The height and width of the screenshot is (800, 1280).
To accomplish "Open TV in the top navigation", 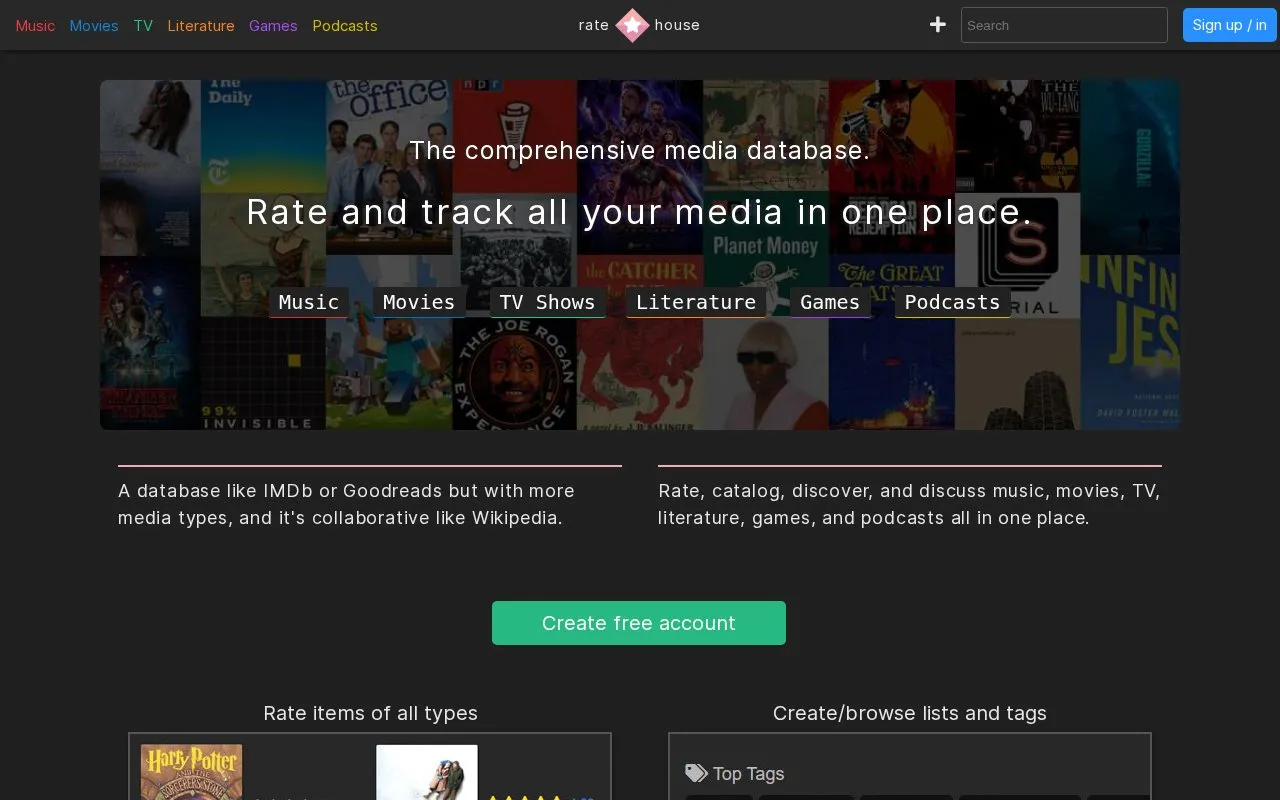I will pyautogui.click(x=143, y=25).
